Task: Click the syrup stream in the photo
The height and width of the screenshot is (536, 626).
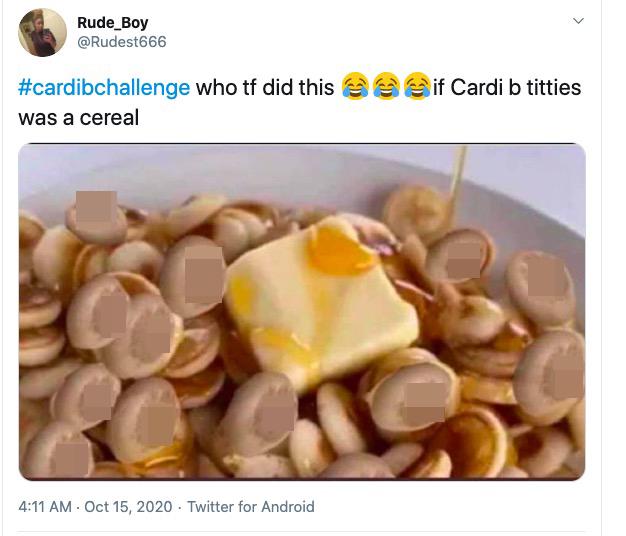Action: pyautogui.click(x=457, y=180)
